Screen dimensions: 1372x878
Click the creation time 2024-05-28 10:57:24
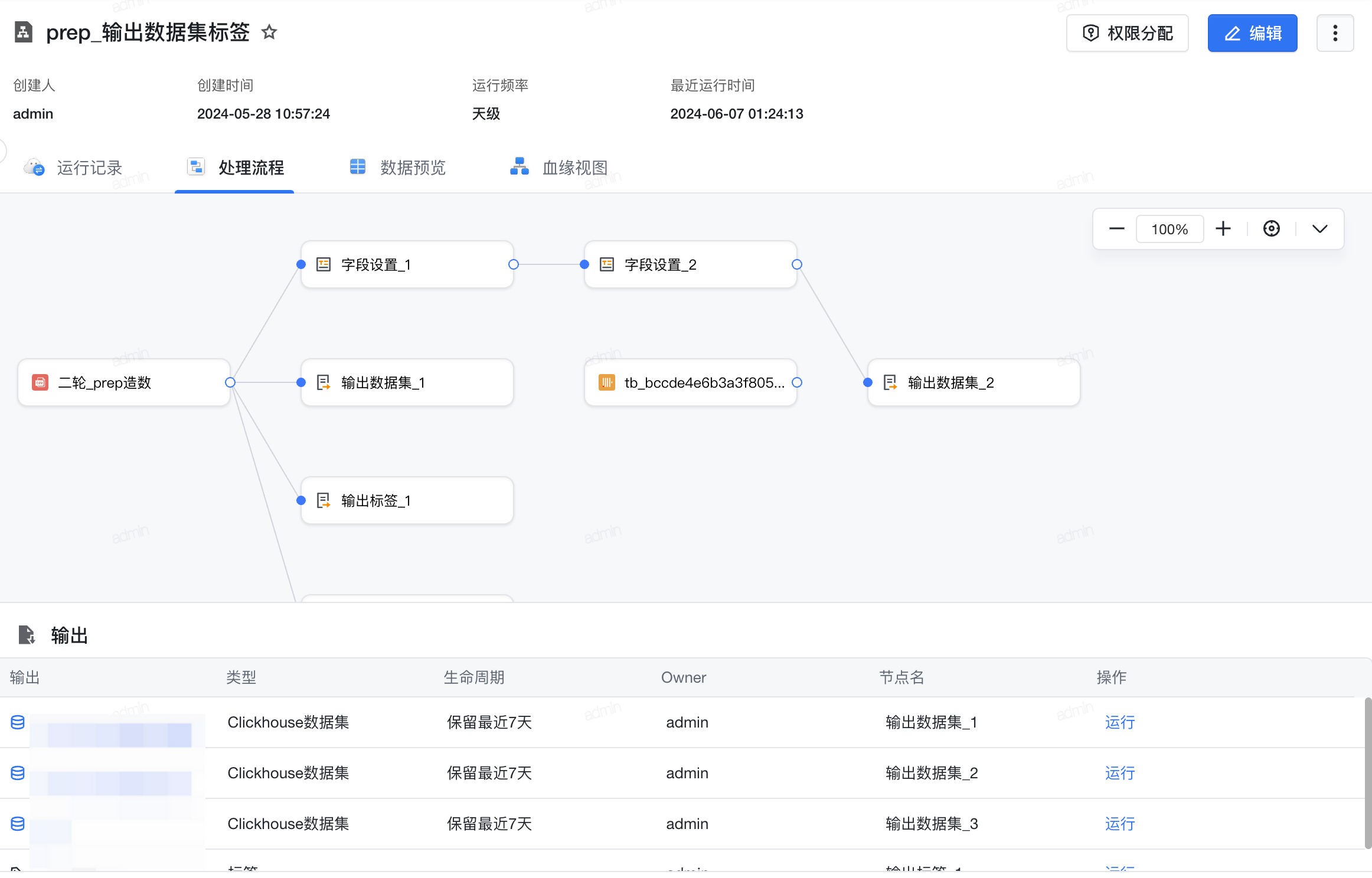(263, 114)
